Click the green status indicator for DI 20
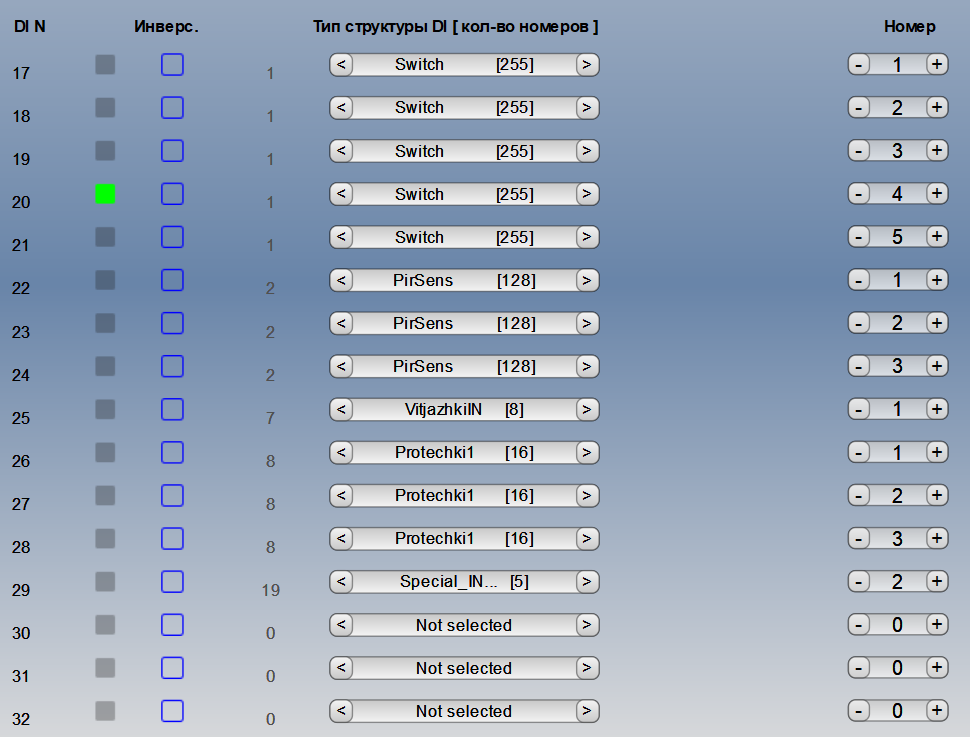 (105, 194)
